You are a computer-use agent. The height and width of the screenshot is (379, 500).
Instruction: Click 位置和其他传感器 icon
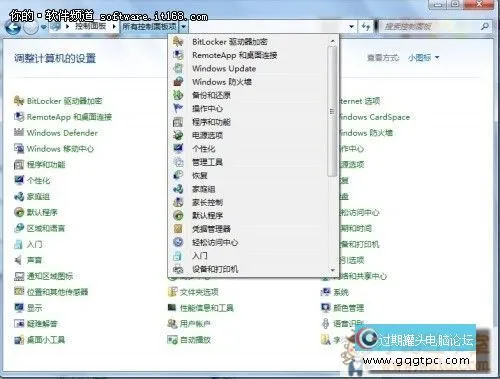pos(19,292)
